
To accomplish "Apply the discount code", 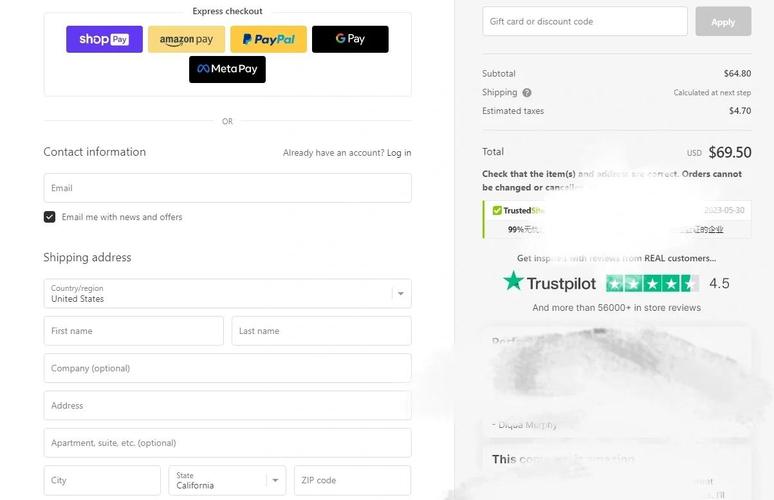I will [723, 21].
